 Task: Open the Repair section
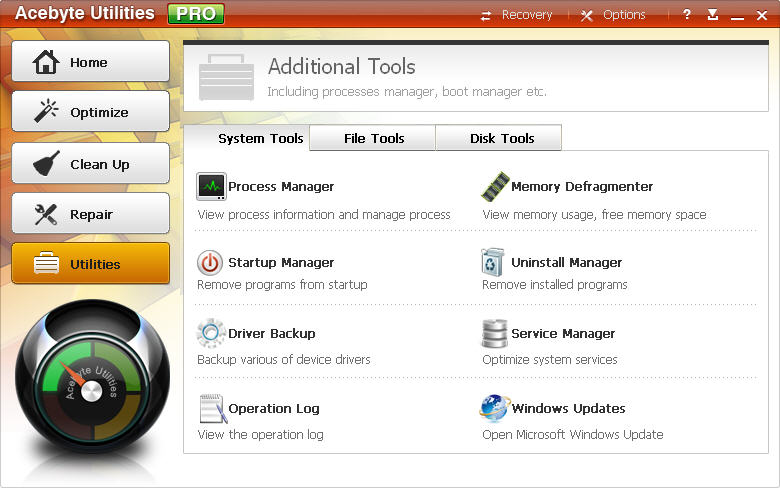pos(91,213)
